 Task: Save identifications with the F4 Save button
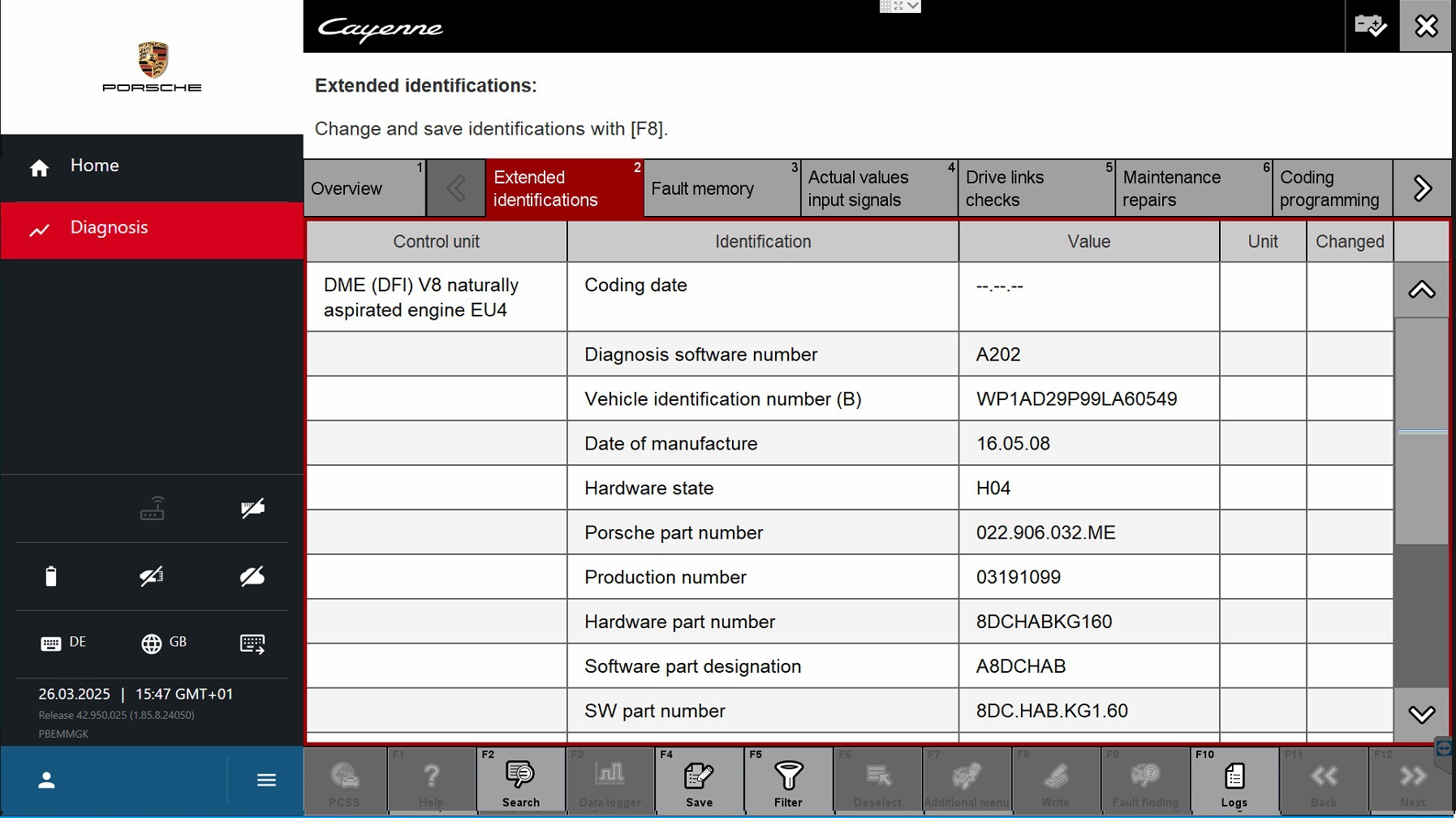click(699, 781)
